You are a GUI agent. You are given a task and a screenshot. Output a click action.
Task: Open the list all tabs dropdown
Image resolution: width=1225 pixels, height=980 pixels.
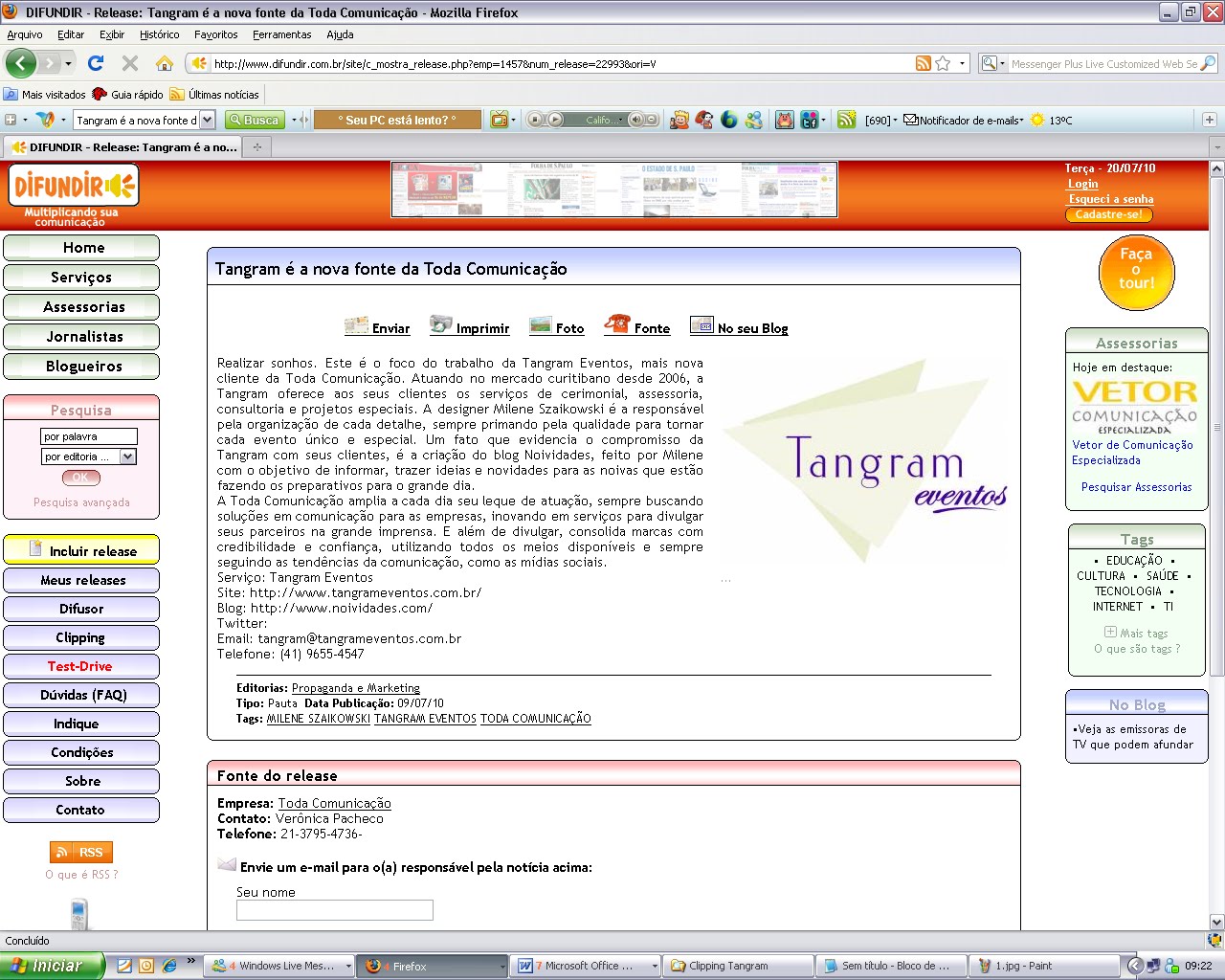[x=1216, y=147]
